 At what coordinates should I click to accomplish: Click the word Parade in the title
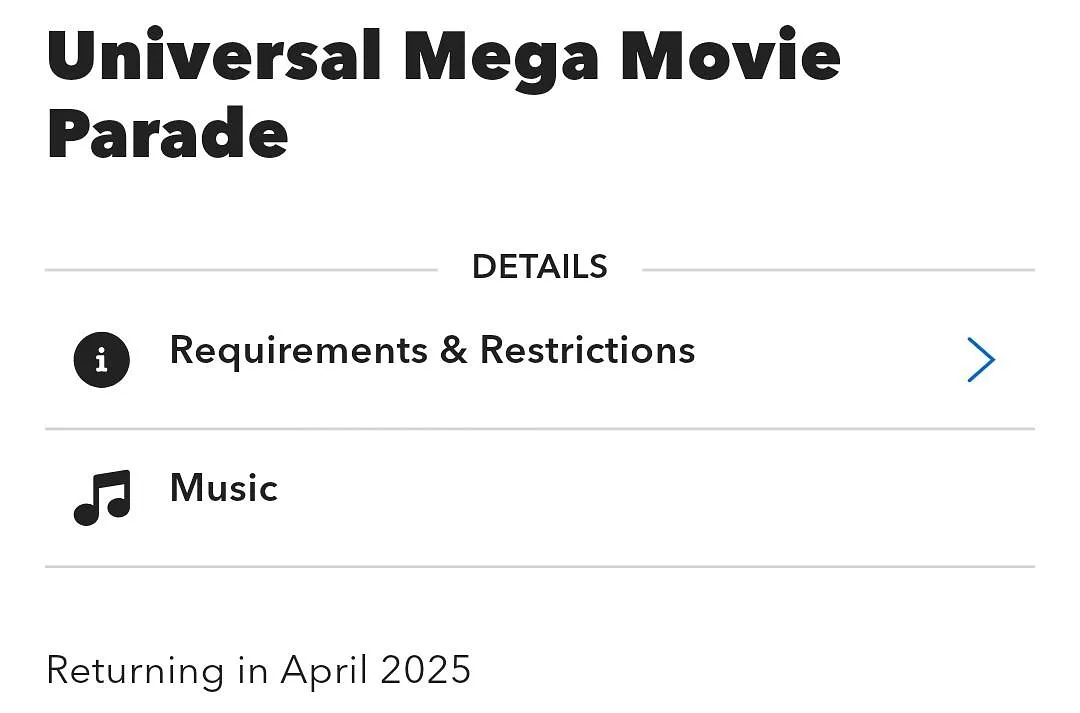coord(167,133)
